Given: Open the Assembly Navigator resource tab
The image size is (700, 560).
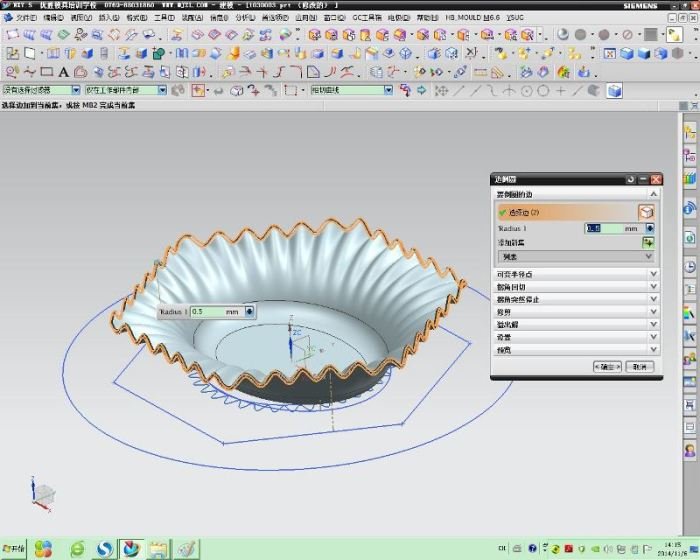Looking at the screenshot, I should [690, 133].
